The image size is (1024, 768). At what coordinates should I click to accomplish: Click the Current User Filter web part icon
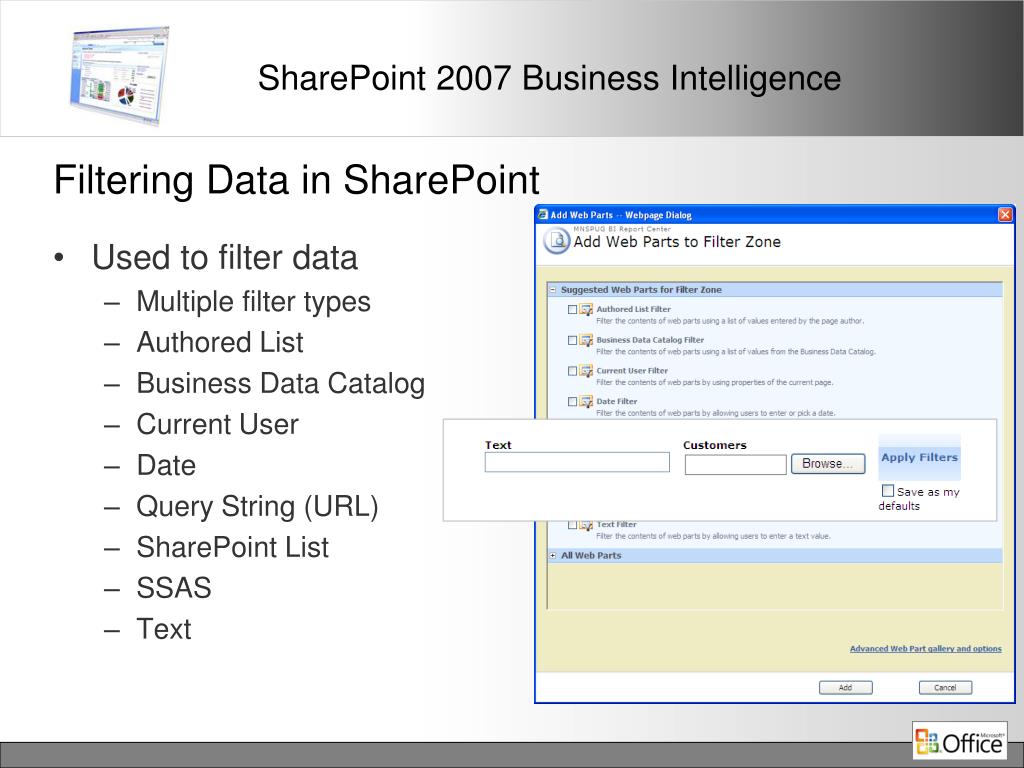586,371
